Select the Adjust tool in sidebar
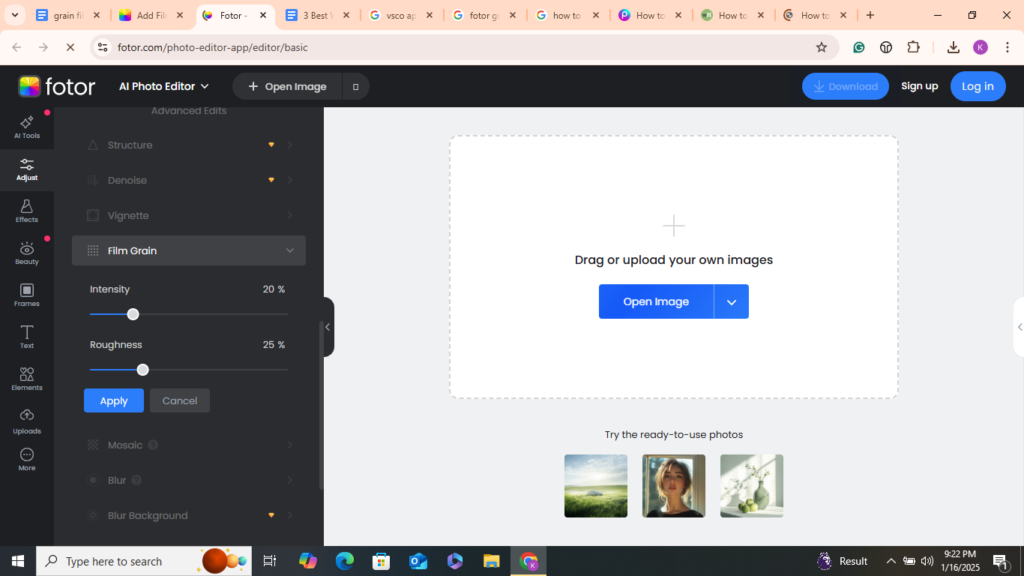1024x576 pixels. (27, 169)
